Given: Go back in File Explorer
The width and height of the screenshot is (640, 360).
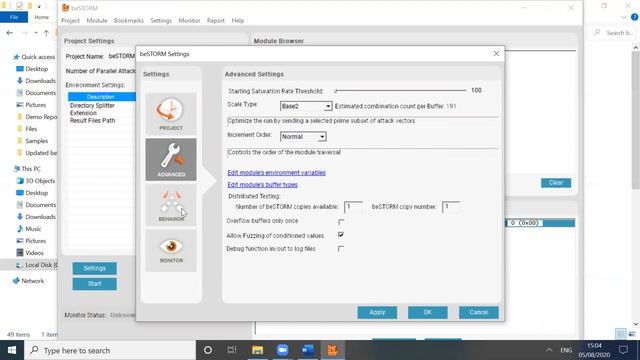Looking at the screenshot, I should click(x=9, y=33).
